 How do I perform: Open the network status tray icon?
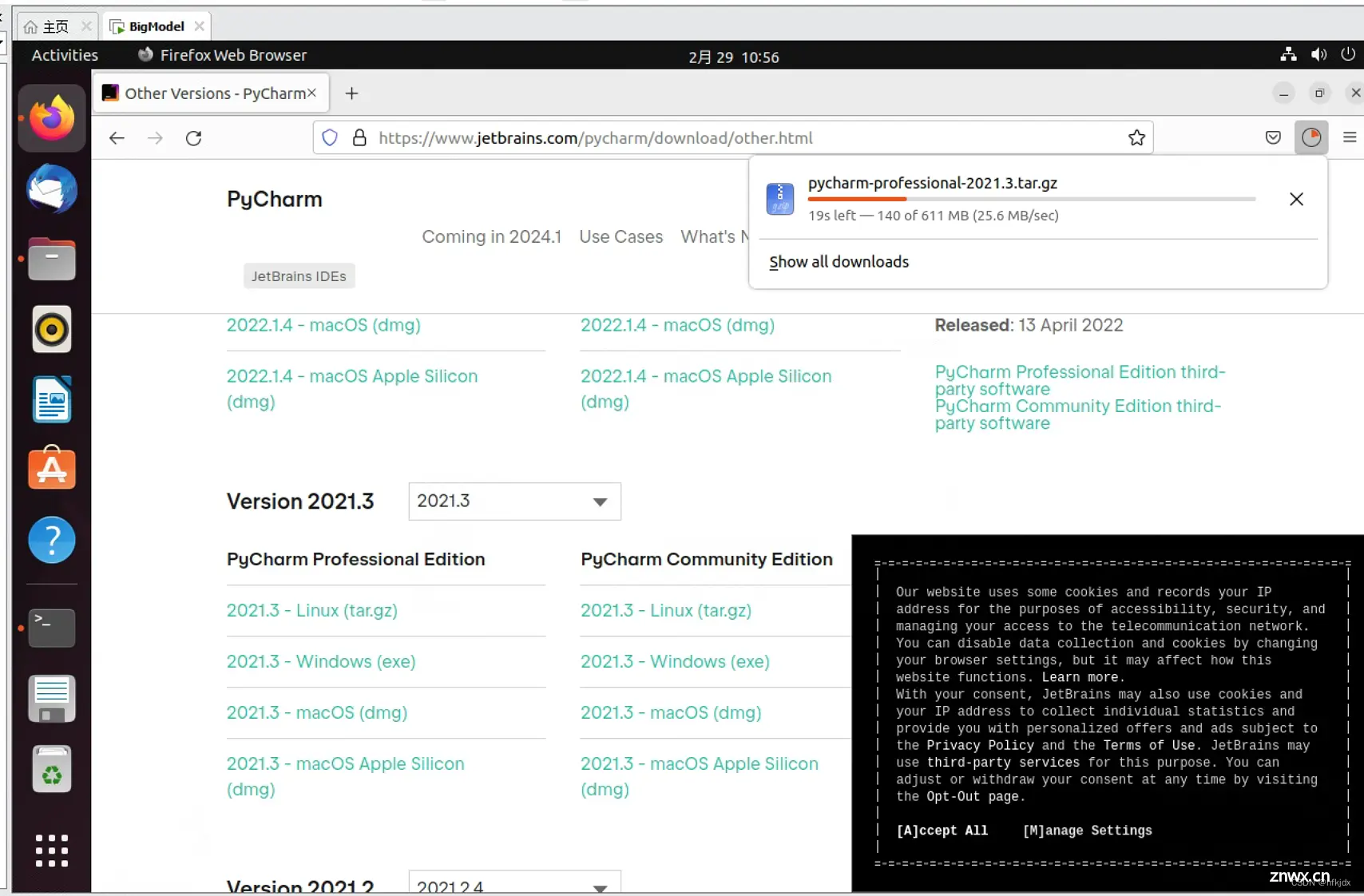(1288, 54)
